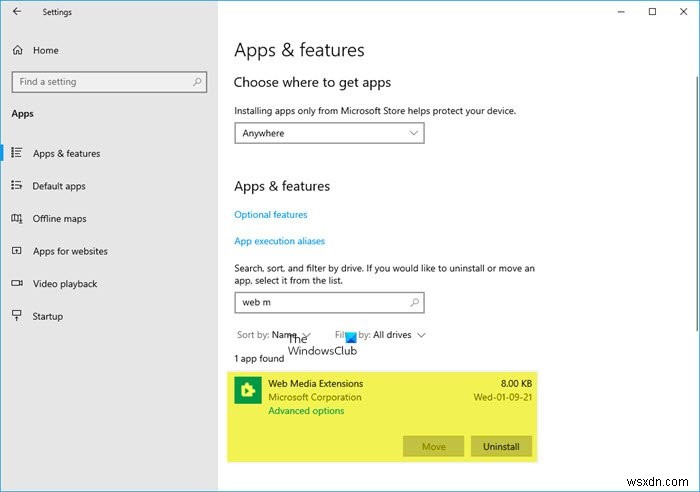Click the Microsoft Corporation publisher text

click(x=315, y=397)
